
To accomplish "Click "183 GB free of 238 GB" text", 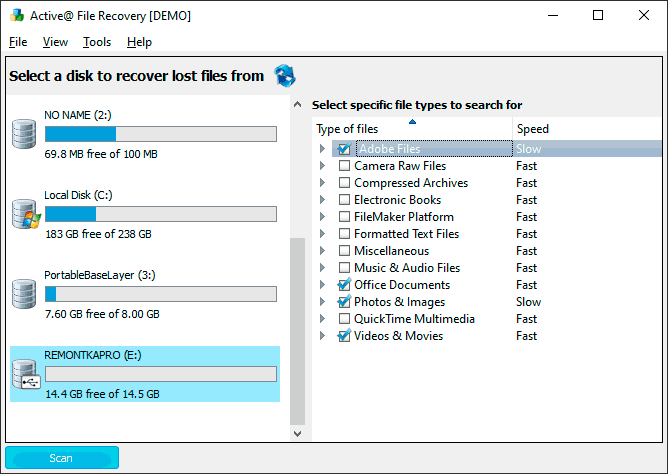I will (x=98, y=234).
